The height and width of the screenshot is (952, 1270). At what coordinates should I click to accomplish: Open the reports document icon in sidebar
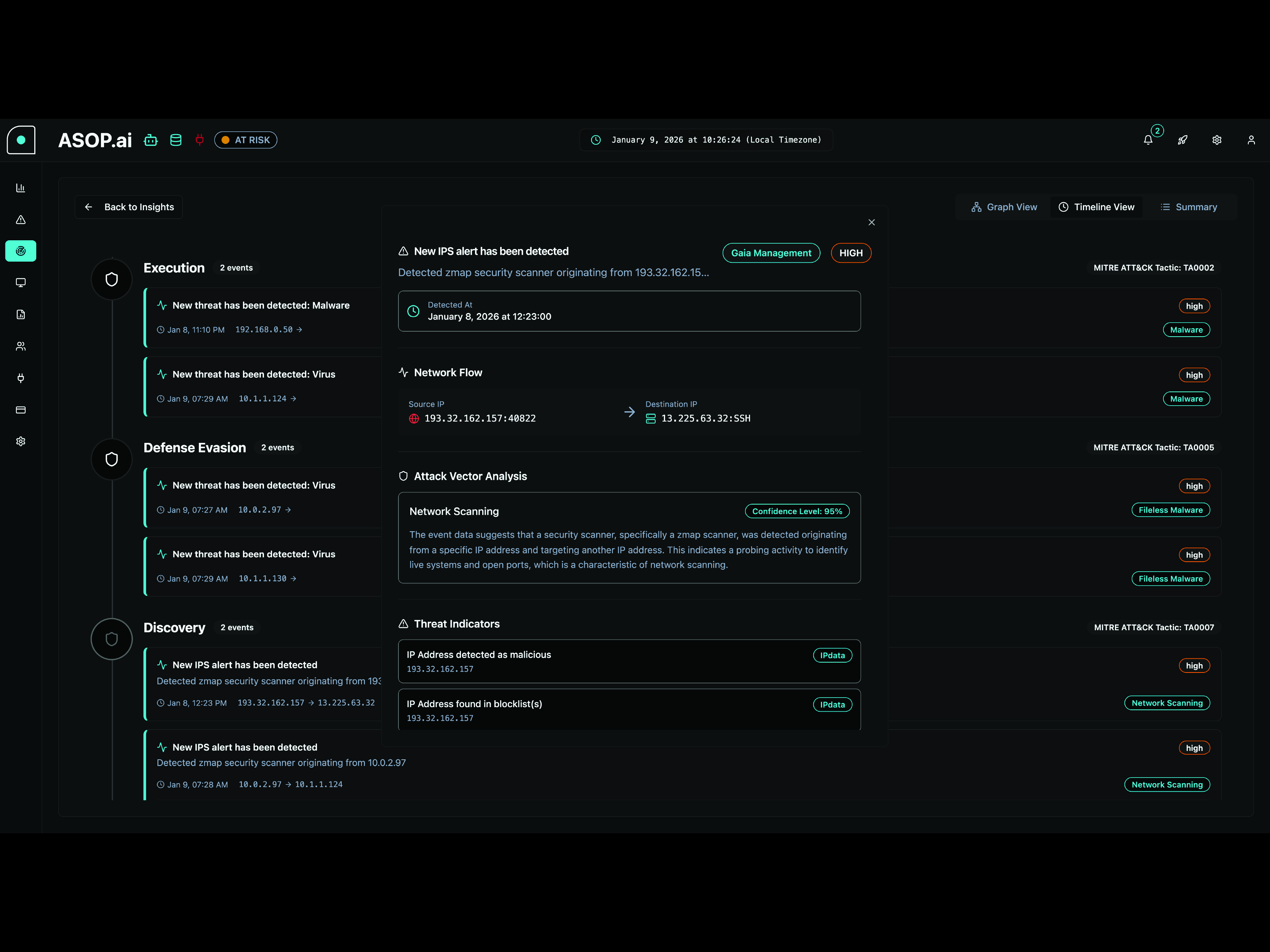coord(21,315)
